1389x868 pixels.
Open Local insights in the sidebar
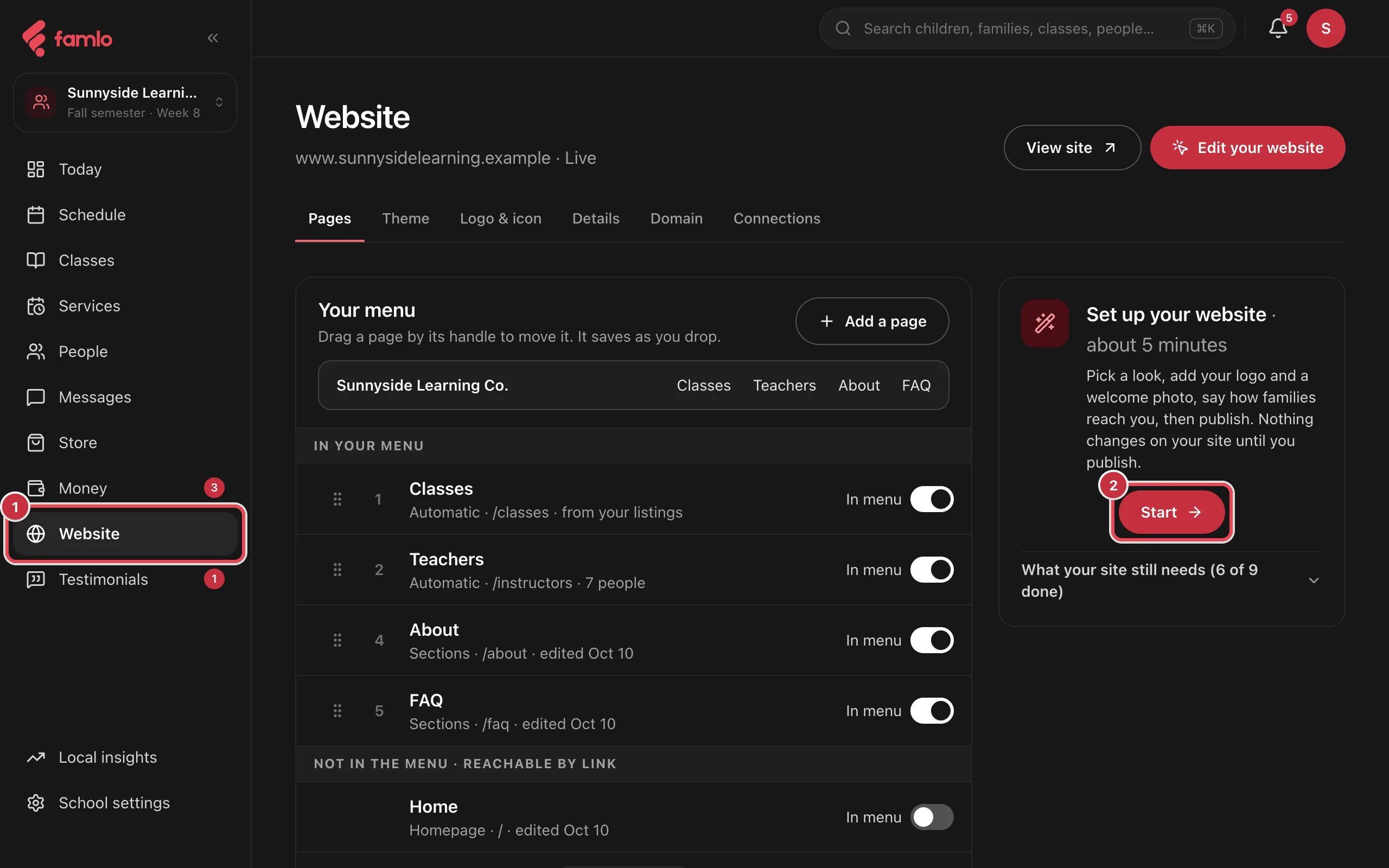tap(125, 757)
